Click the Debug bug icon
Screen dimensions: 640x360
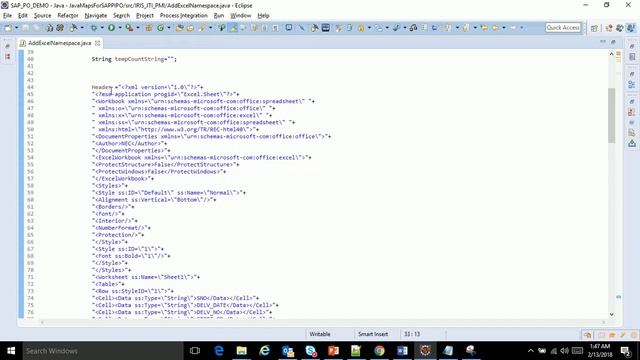[x=94, y=28]
